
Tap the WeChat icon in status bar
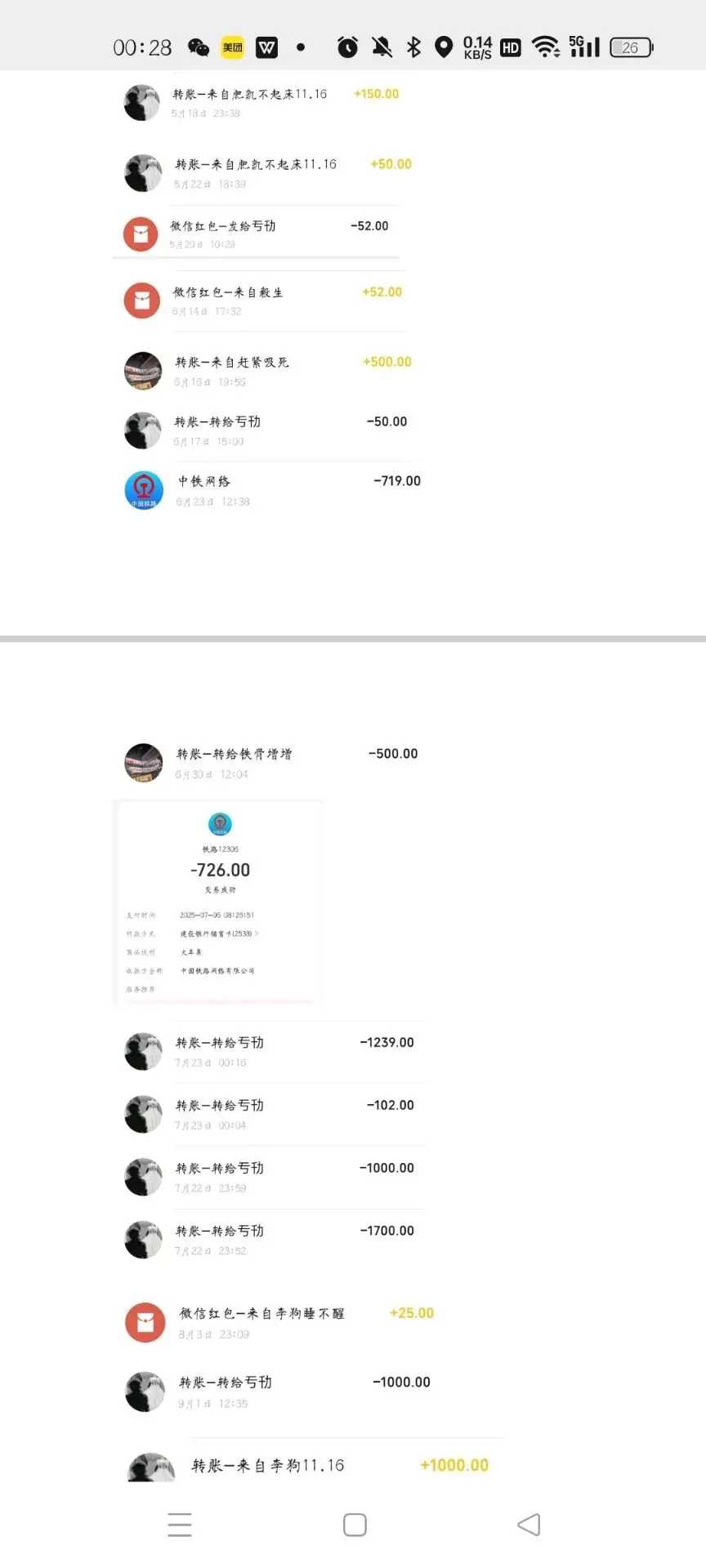[198, 47]
